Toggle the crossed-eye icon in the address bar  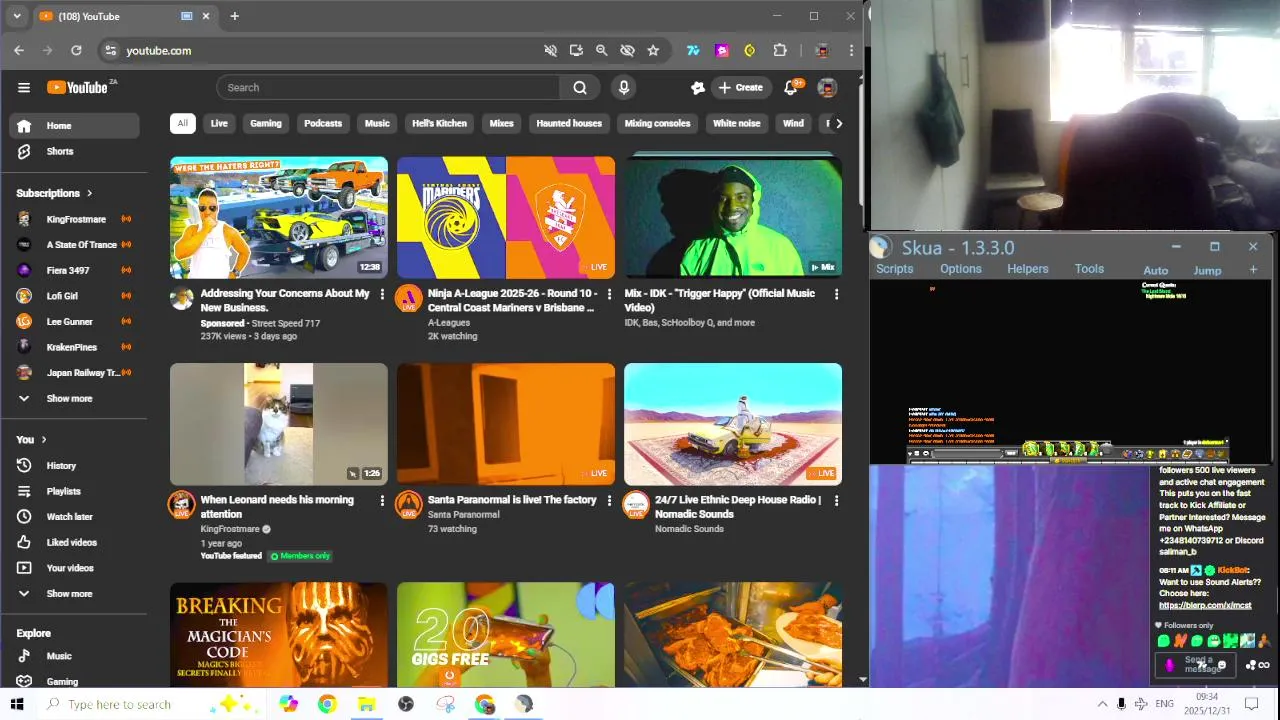tap(627, 50)
